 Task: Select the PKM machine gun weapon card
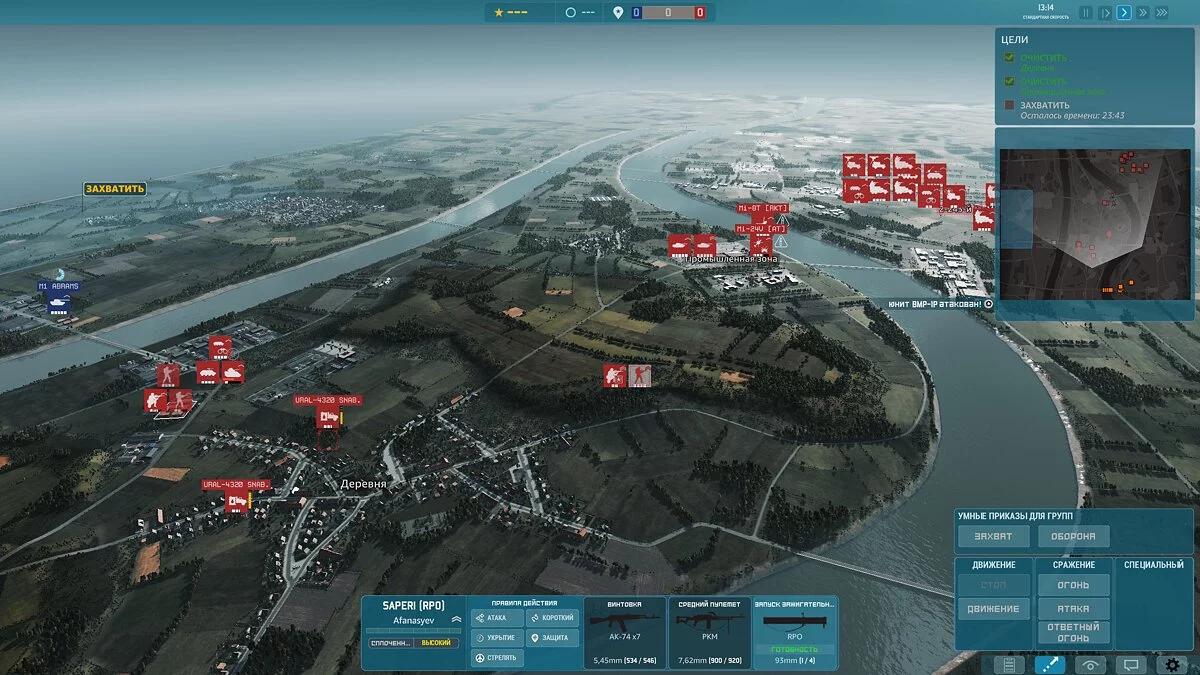tap(710, 633)
